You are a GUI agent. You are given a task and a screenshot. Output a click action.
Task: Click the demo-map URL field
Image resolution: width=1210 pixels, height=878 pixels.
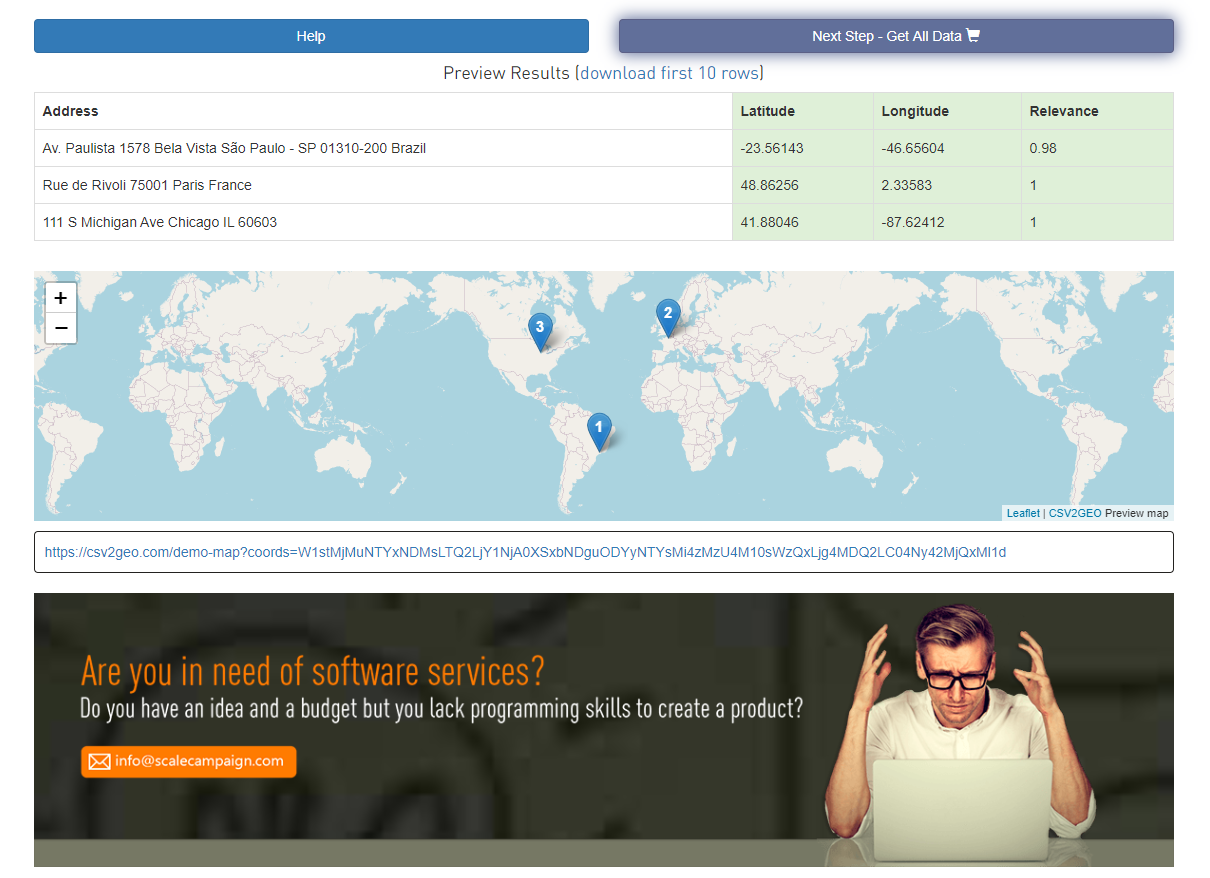604,552
